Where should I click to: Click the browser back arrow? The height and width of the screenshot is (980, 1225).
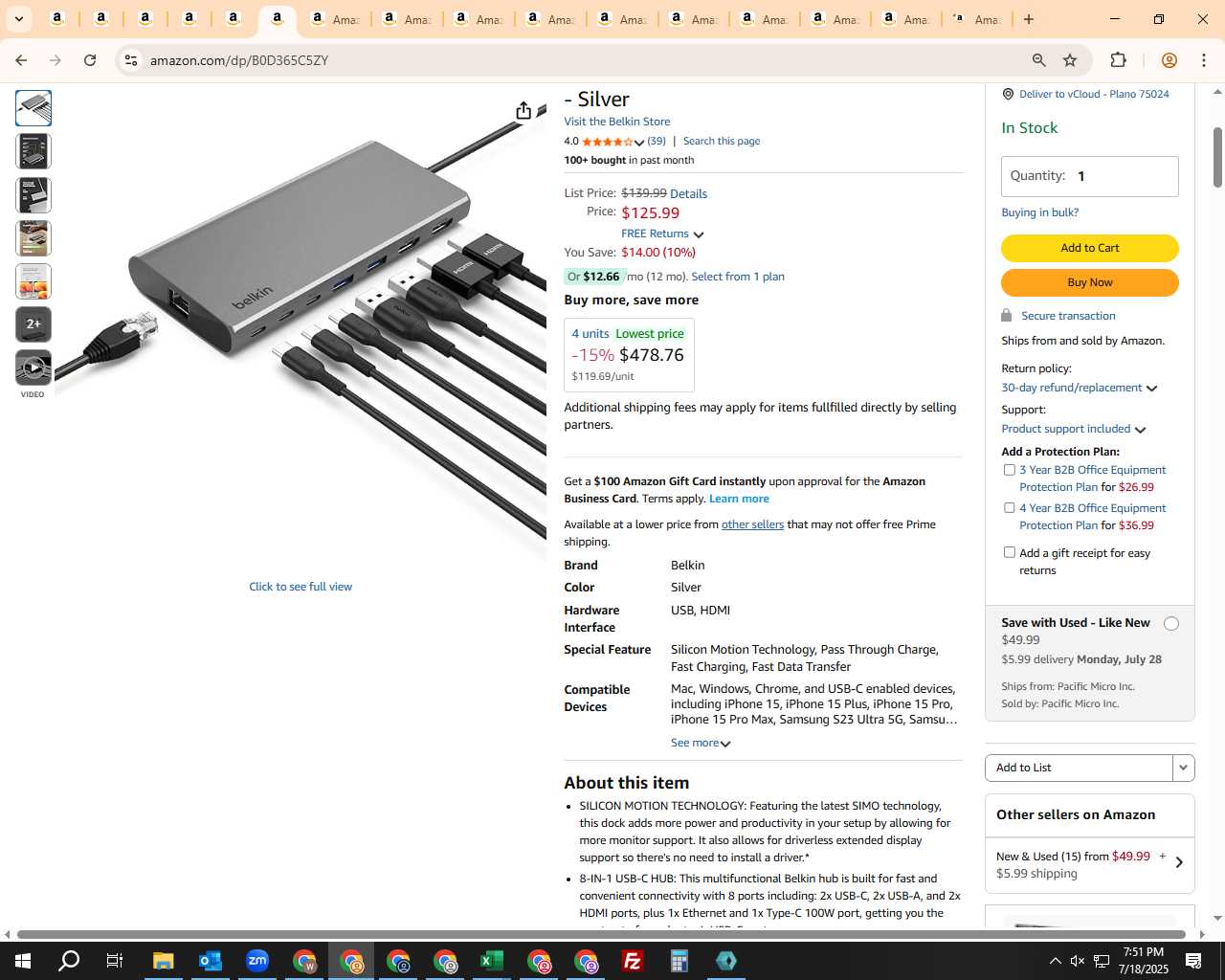(x=21, y=60)
